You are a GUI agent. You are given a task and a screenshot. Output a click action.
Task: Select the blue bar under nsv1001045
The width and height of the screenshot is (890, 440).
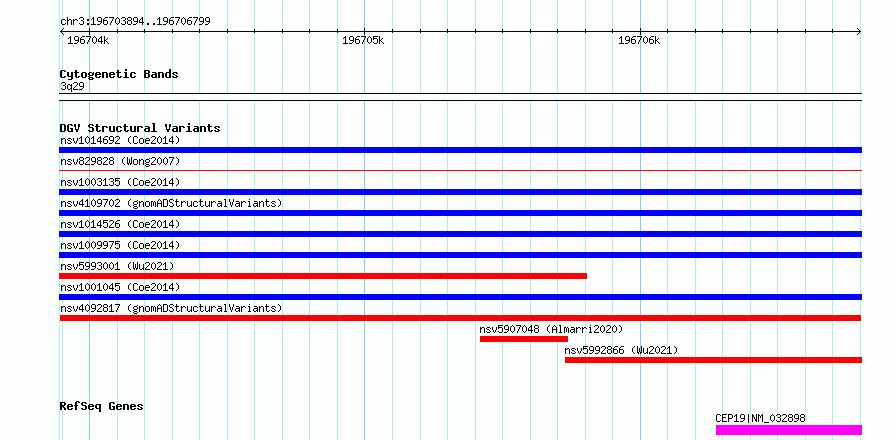tap(460, 297)
